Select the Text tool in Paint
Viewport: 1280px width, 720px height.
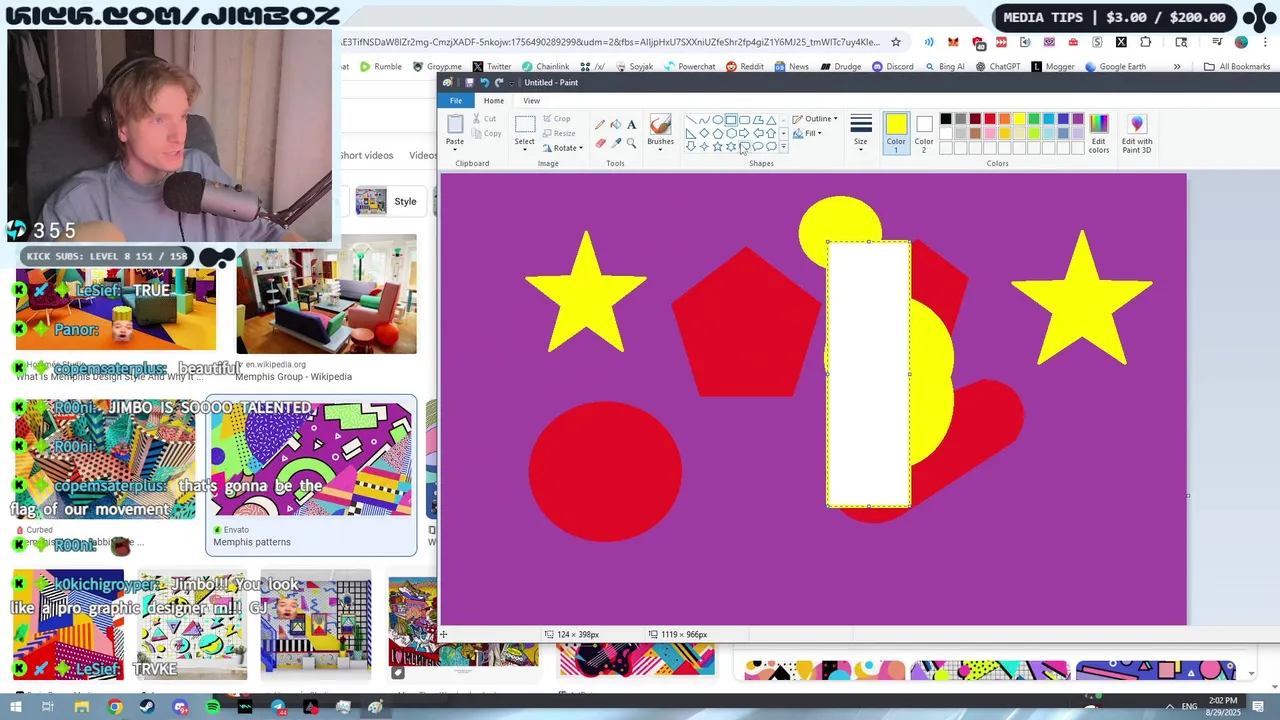pyautogui.click(x=631, y=124)
